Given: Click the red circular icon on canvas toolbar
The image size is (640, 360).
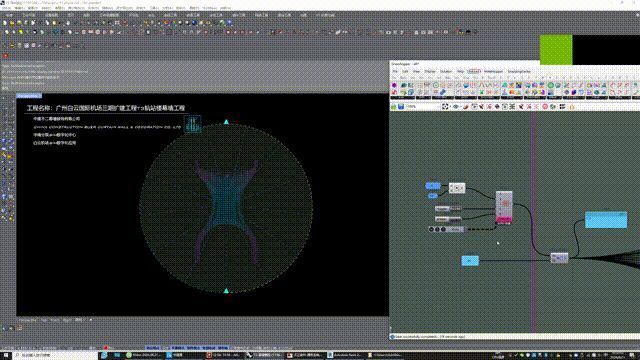Looking at the screenshot, I should click(x=545, y=107).
